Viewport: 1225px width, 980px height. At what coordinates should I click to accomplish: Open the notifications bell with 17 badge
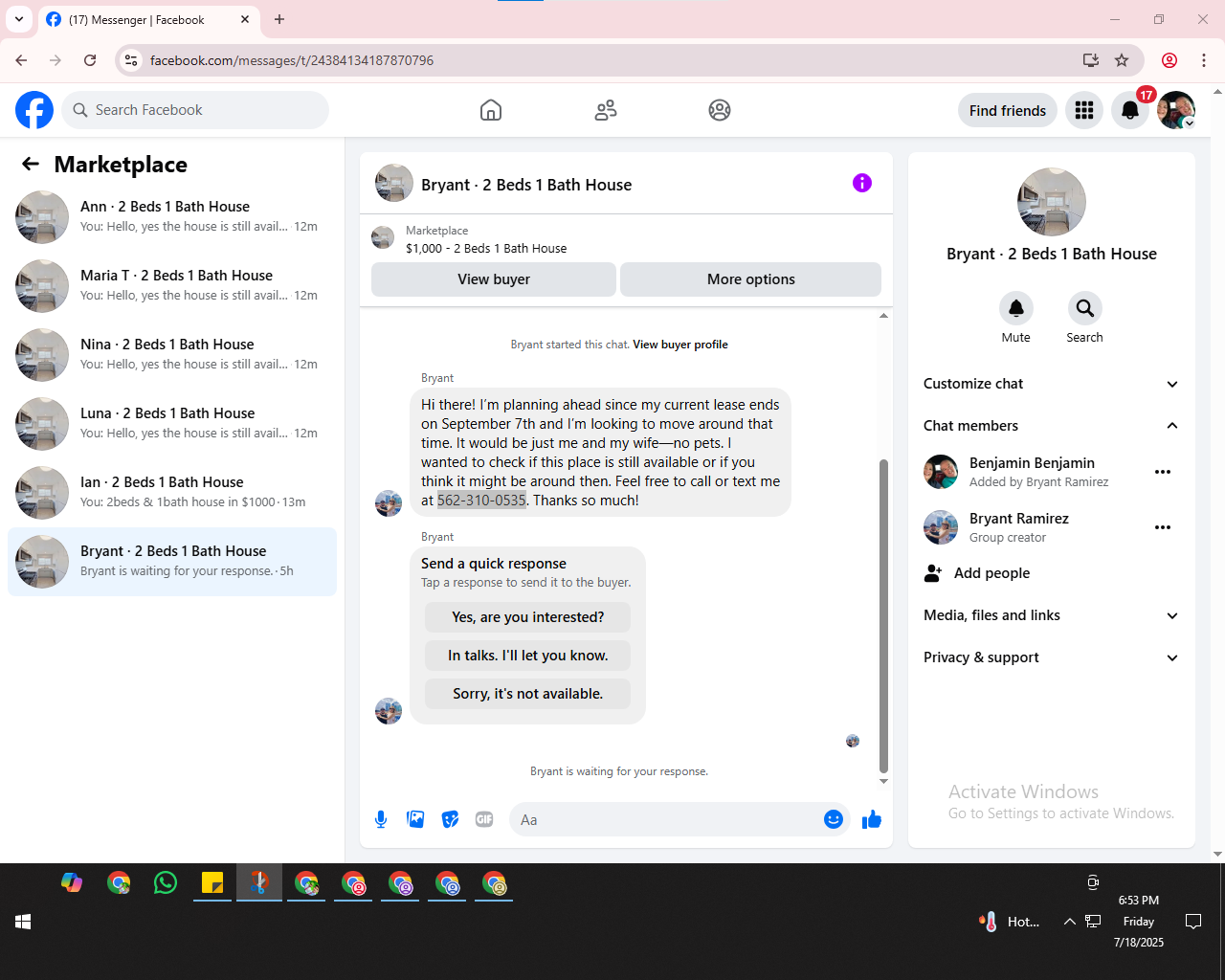[1130, 110]
